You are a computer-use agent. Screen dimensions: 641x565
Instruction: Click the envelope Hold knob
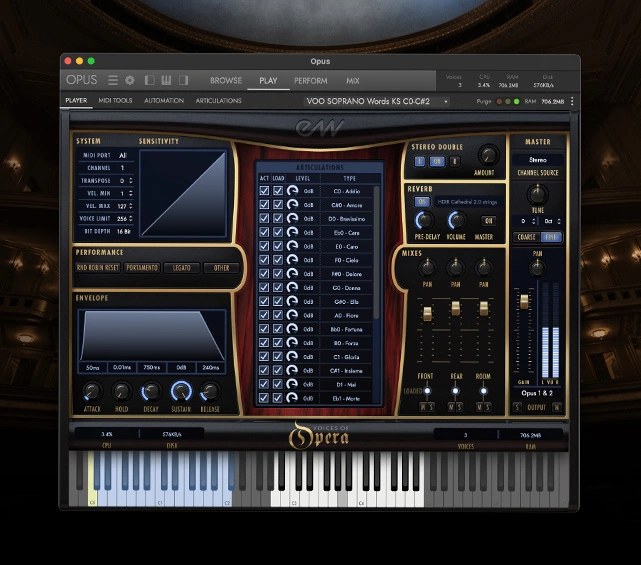(x=121, y=391)
